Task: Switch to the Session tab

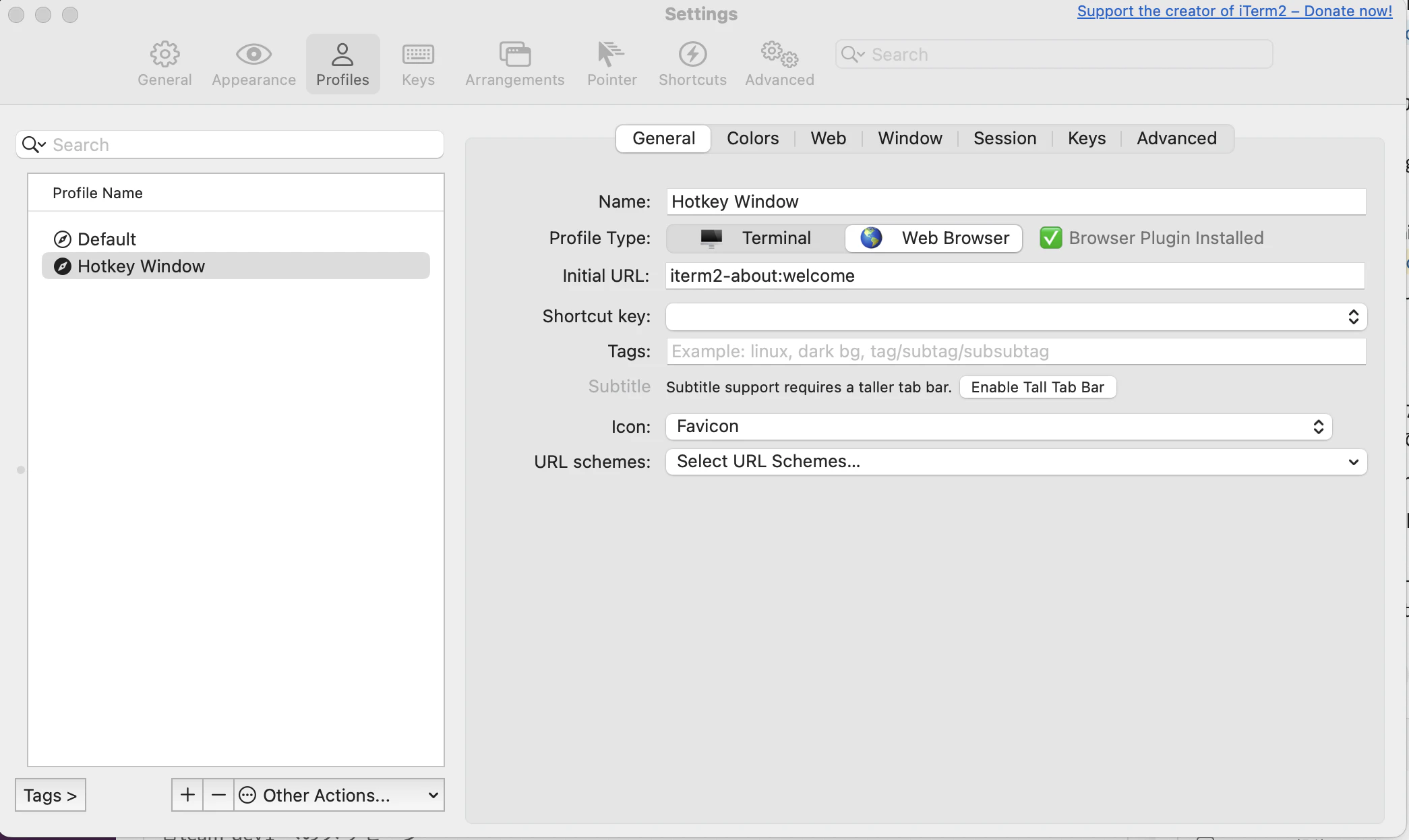Action: coord(1005,138)
